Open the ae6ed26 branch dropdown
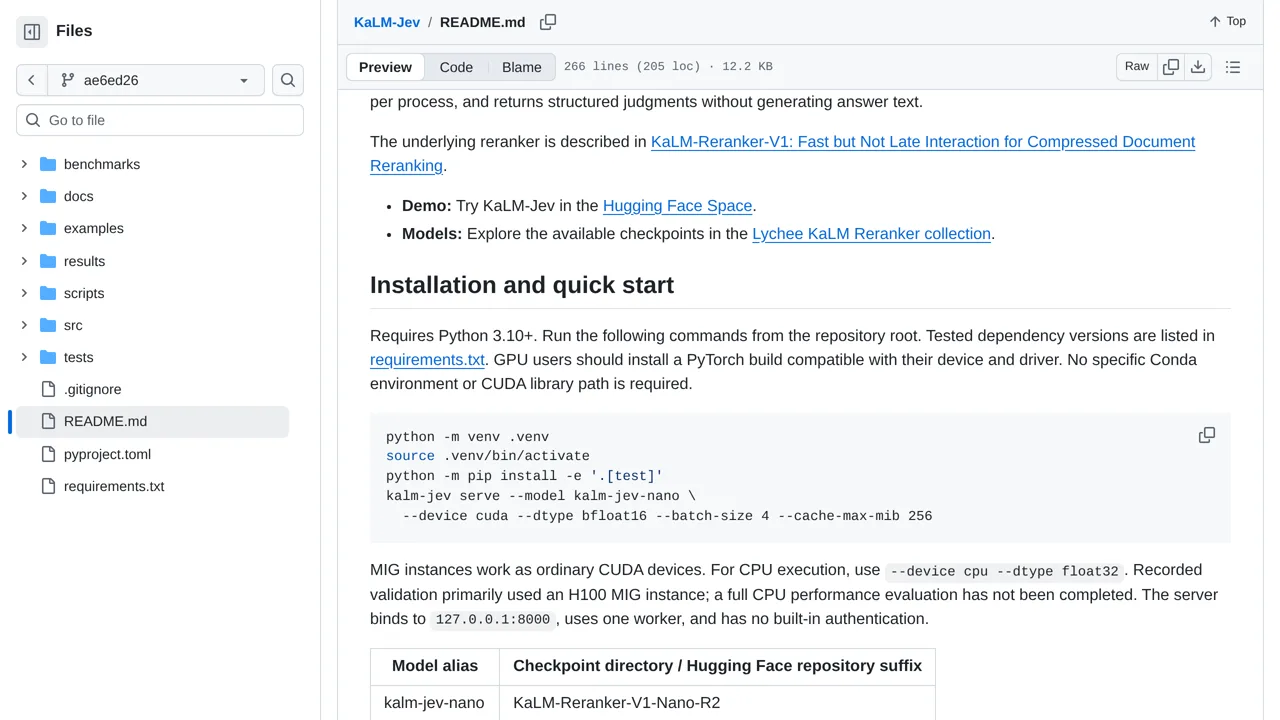Image resolution: width=1280 pixels, height=720 pixels. 156,80
